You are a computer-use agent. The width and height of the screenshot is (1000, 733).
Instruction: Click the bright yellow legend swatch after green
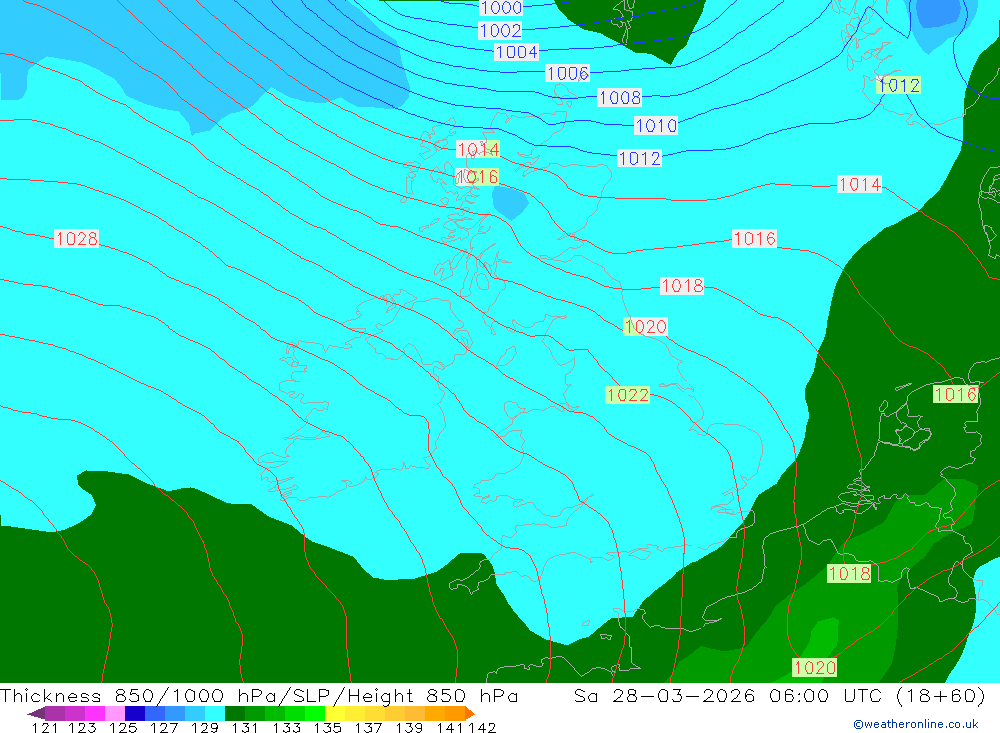(335, 713)
